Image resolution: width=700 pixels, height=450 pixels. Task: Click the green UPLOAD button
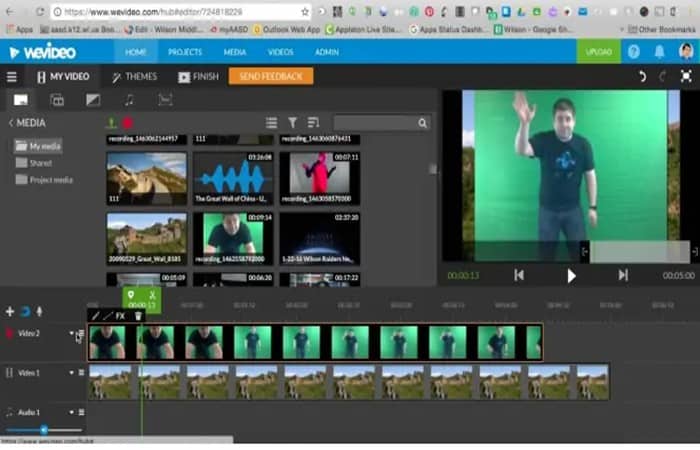click(x=599, y=52)
